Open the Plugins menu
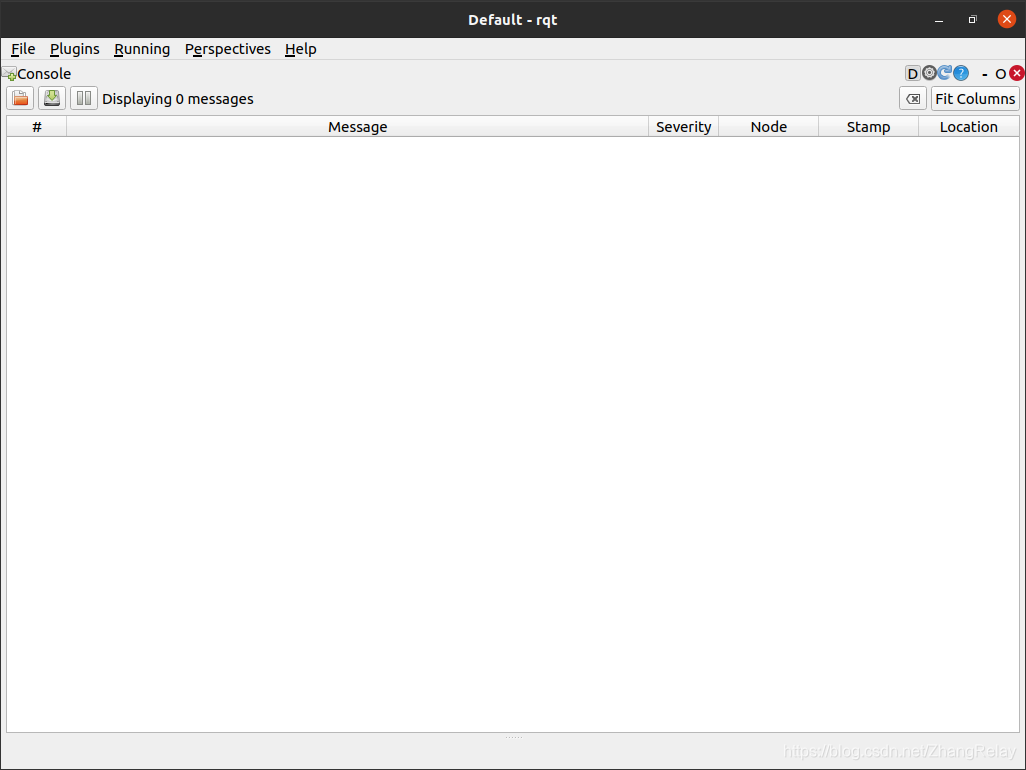This screenshot has width=1026, height=770. [x=75, y=49]
